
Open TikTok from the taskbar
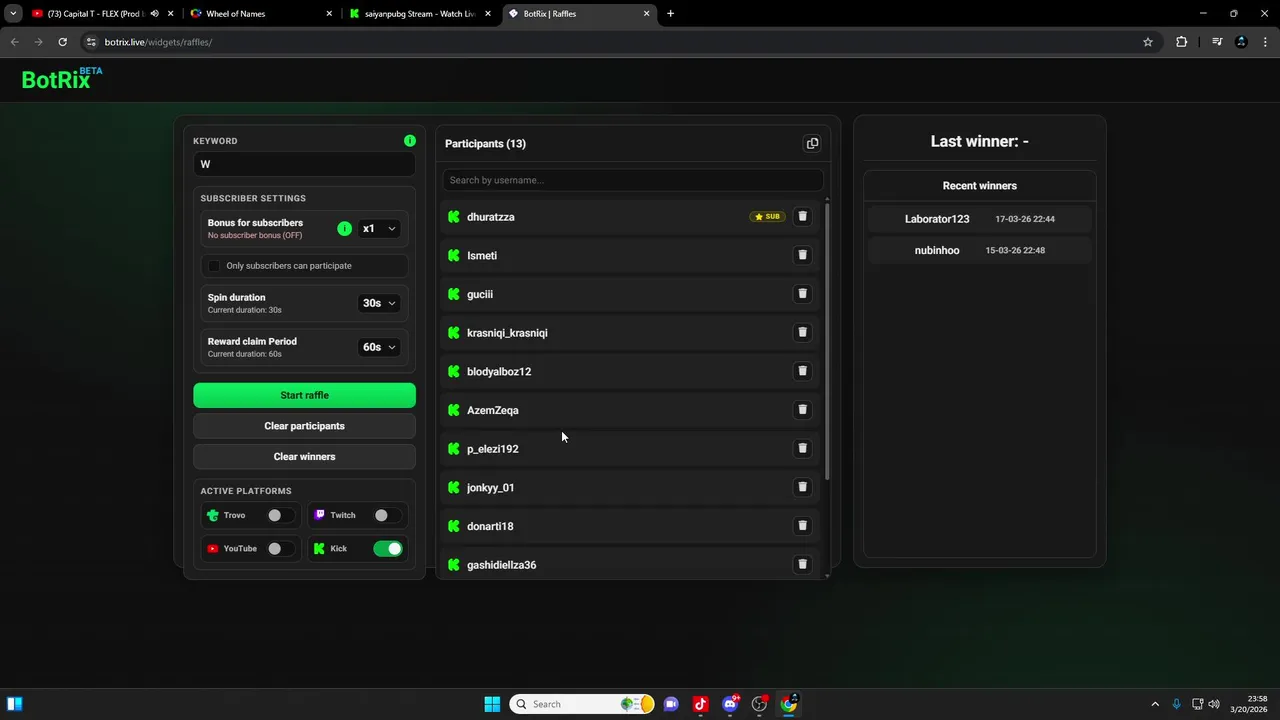tap(700, 704)
